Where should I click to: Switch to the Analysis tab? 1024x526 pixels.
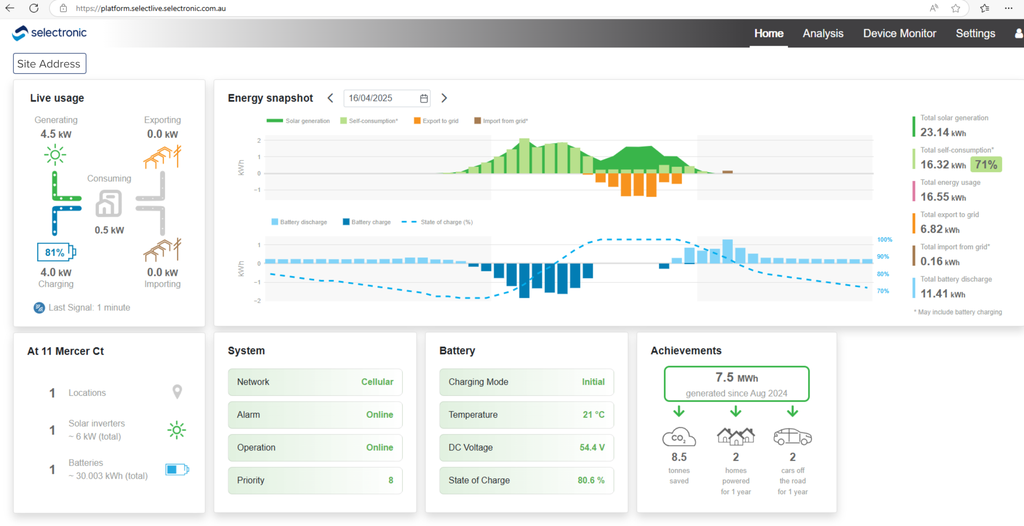pyautogui.click(x=823, y=33)
